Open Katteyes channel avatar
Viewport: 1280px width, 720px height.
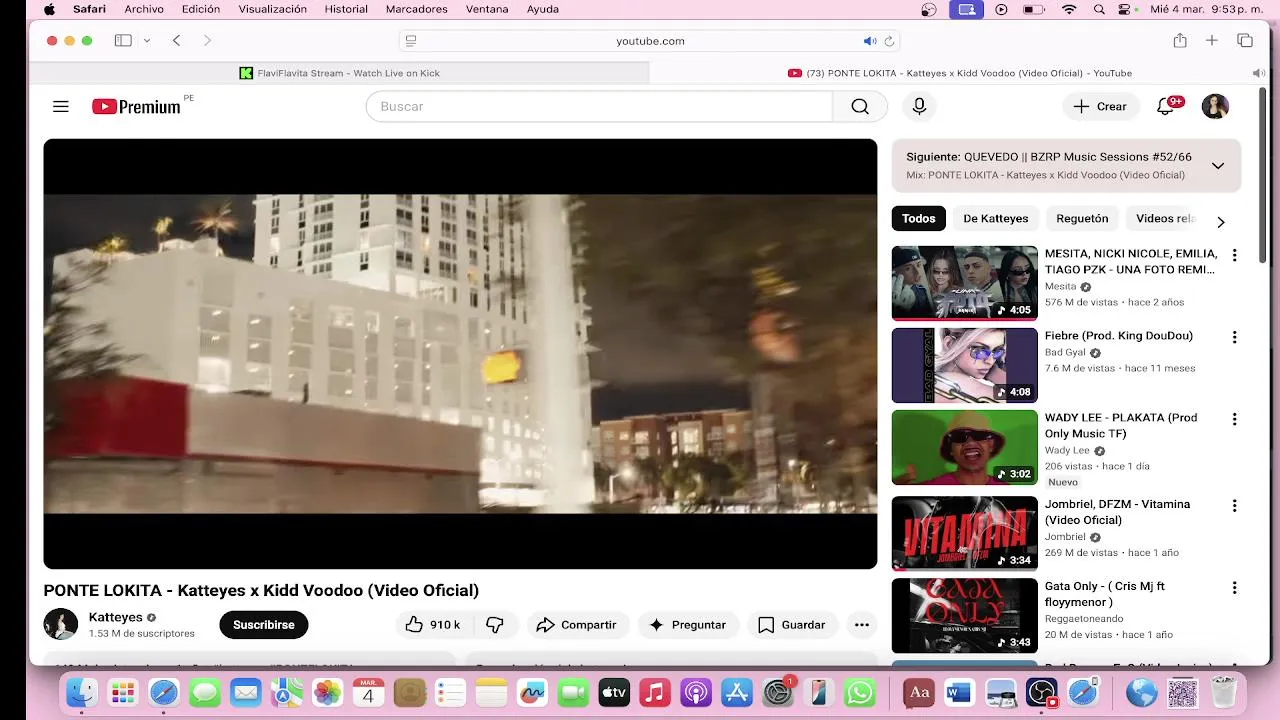click(61, 624)
